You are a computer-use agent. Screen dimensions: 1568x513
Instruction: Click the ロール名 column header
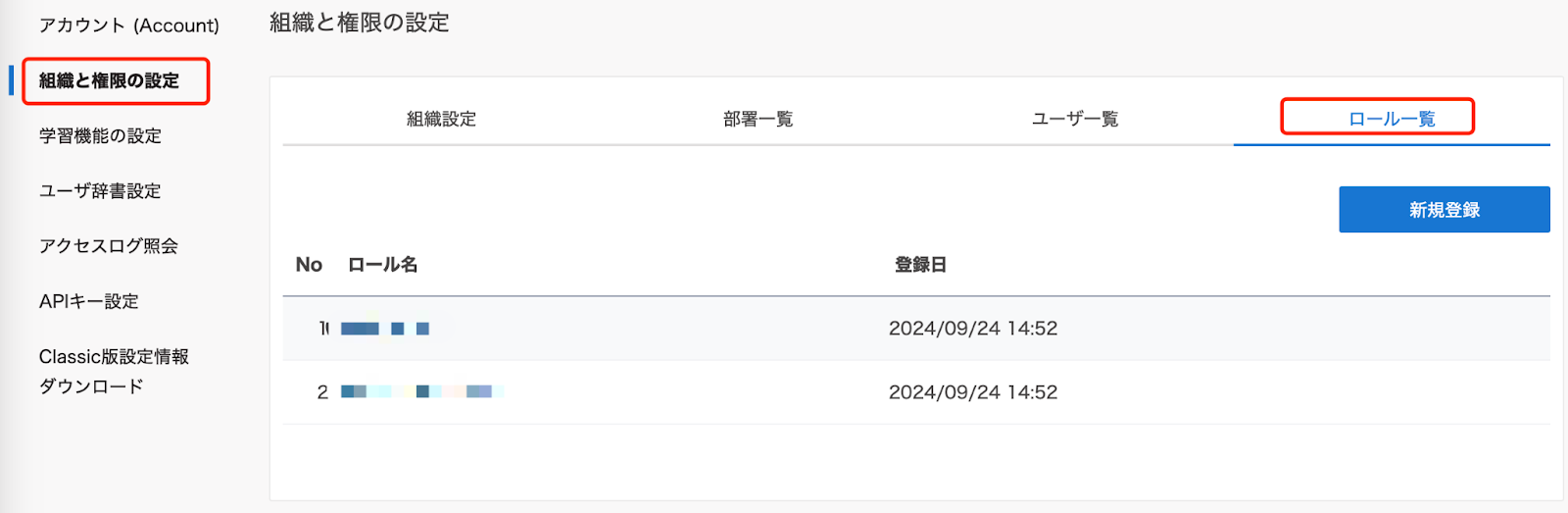[x=382, y=265]
